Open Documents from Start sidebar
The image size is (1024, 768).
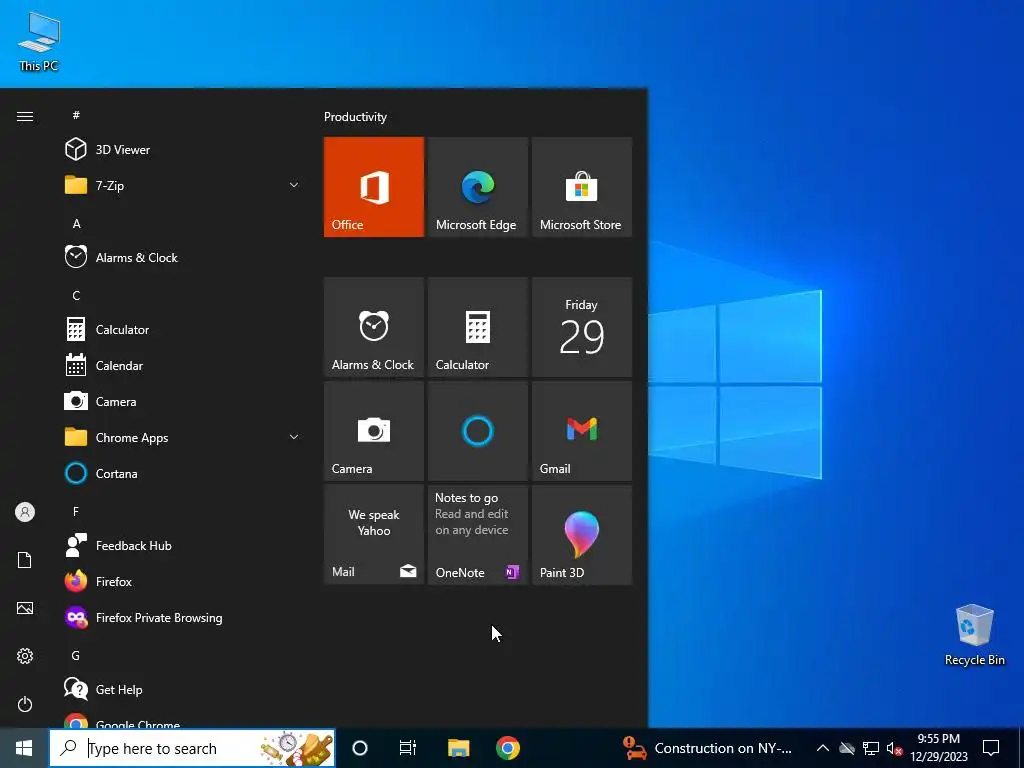point(25,560)
